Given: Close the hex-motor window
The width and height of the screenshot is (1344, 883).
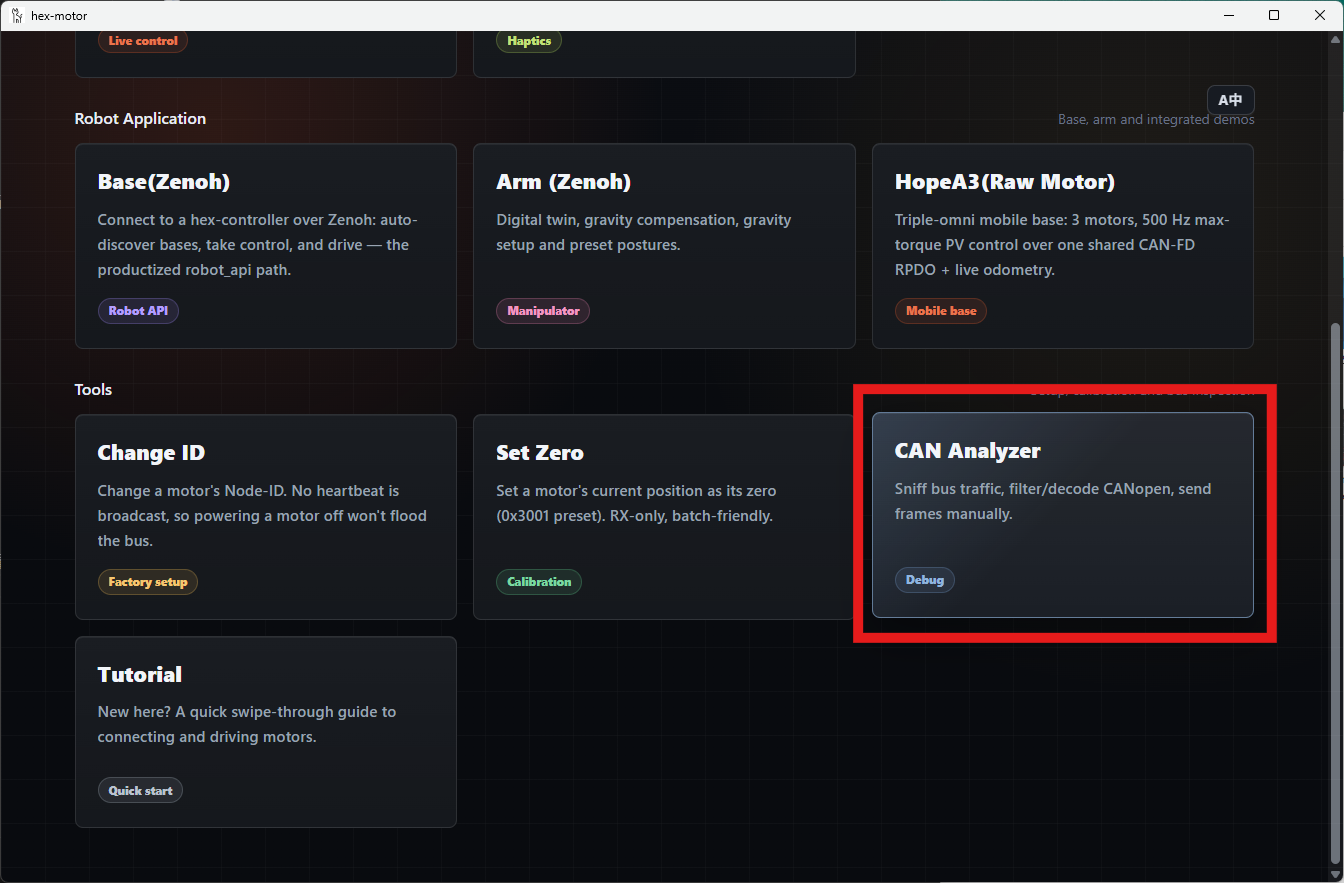Looking at the screenshot, I should point(1320,15).
